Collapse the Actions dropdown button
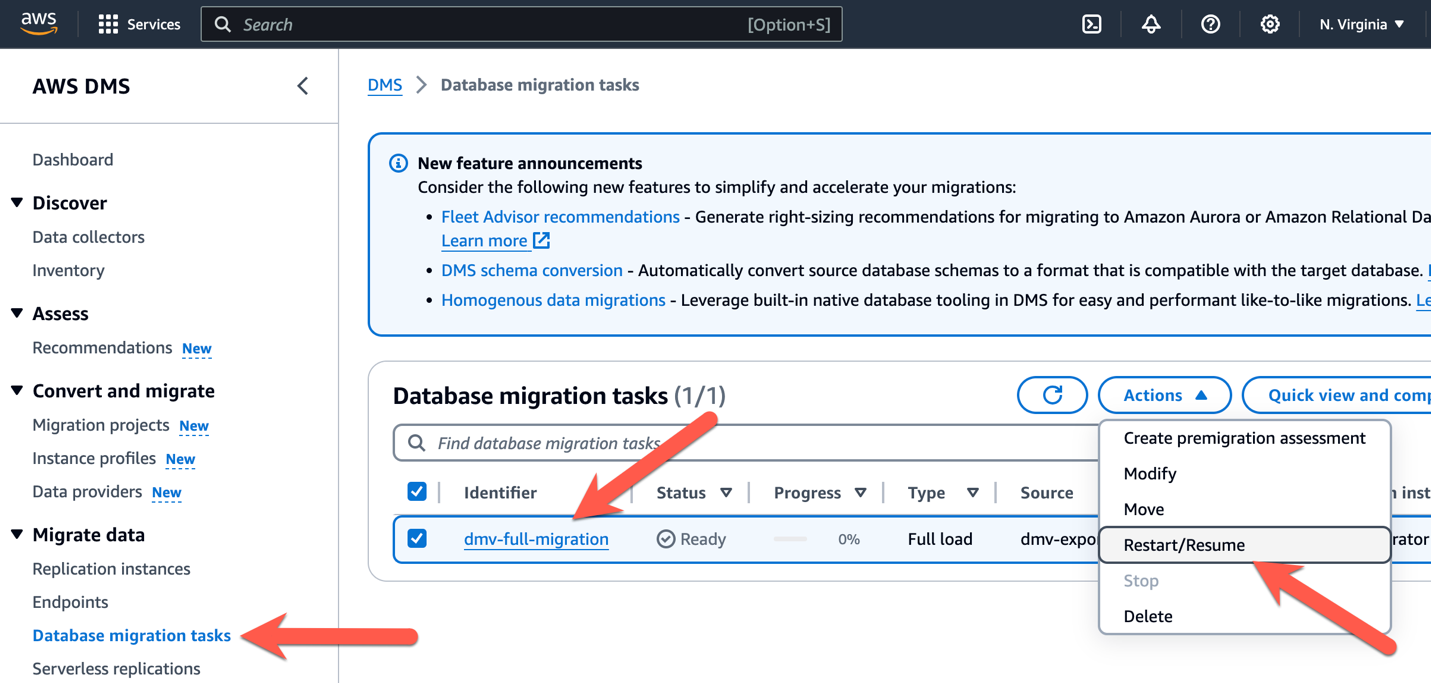 (x=1165, y=395)
